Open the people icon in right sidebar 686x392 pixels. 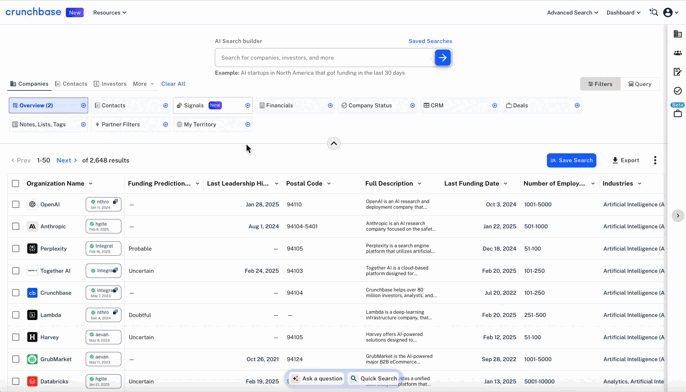pyautogui.click(x=678, y=53)
